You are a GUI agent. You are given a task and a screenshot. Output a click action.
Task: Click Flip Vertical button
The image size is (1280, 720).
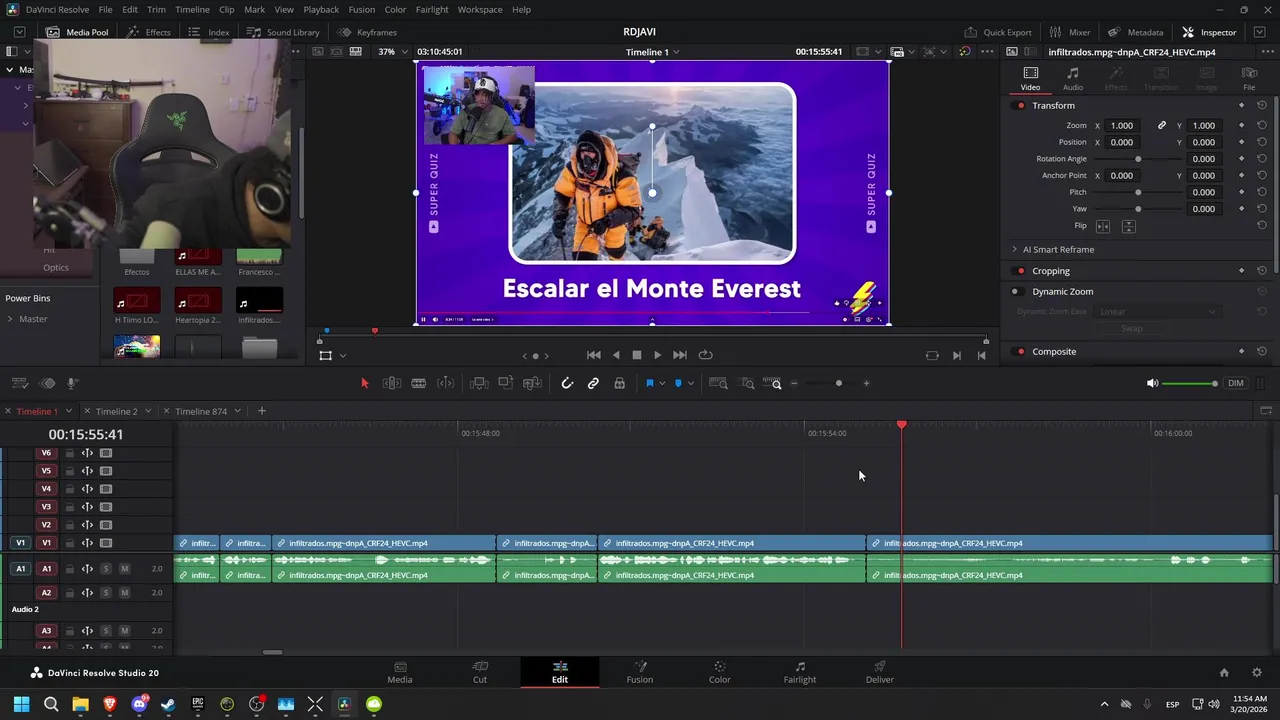click(1128, 226)
